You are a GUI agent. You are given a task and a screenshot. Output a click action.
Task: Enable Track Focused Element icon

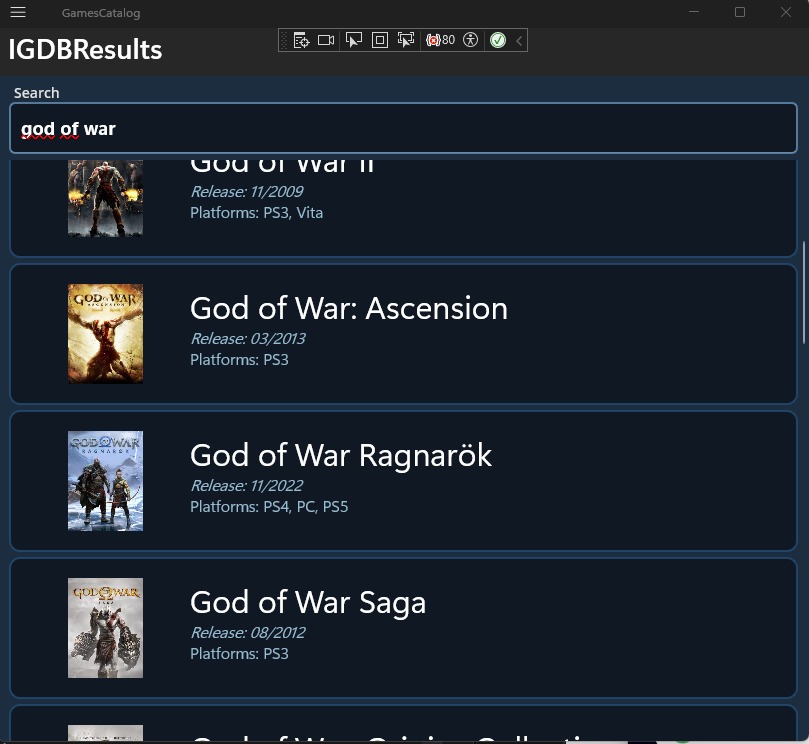pos(406,40)
